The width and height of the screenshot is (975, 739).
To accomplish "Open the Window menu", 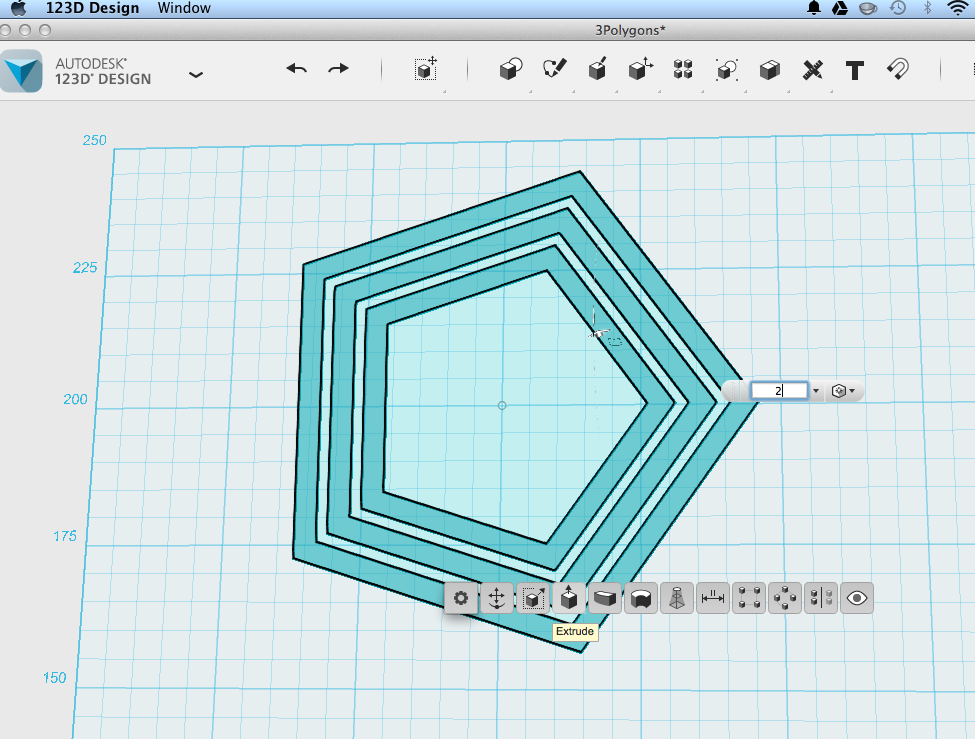I will 184,8.
